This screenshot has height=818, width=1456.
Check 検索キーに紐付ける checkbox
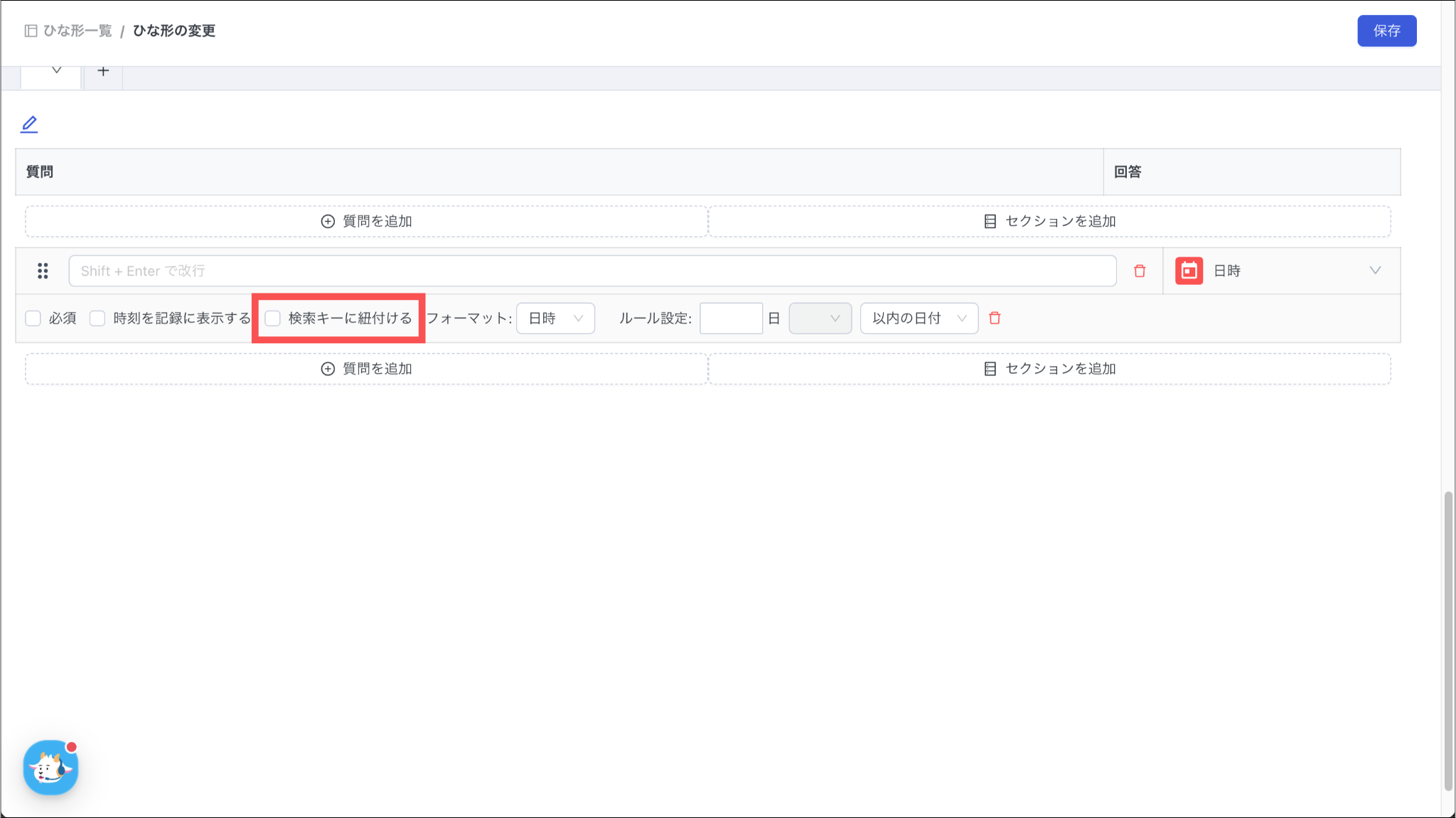click(273, 318)
